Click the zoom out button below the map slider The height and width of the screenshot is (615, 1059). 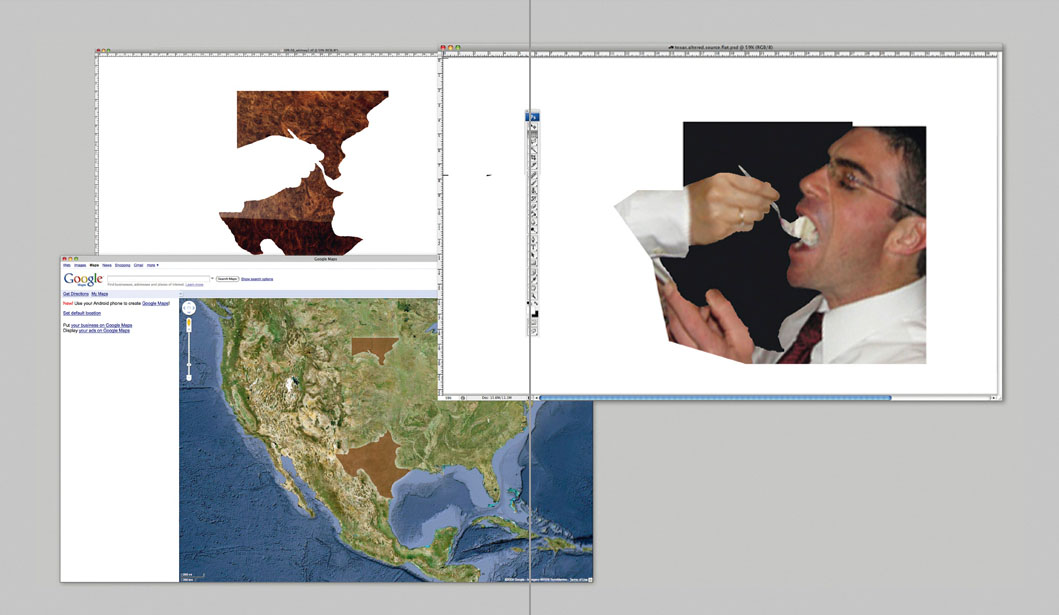[x=189, y=378]
